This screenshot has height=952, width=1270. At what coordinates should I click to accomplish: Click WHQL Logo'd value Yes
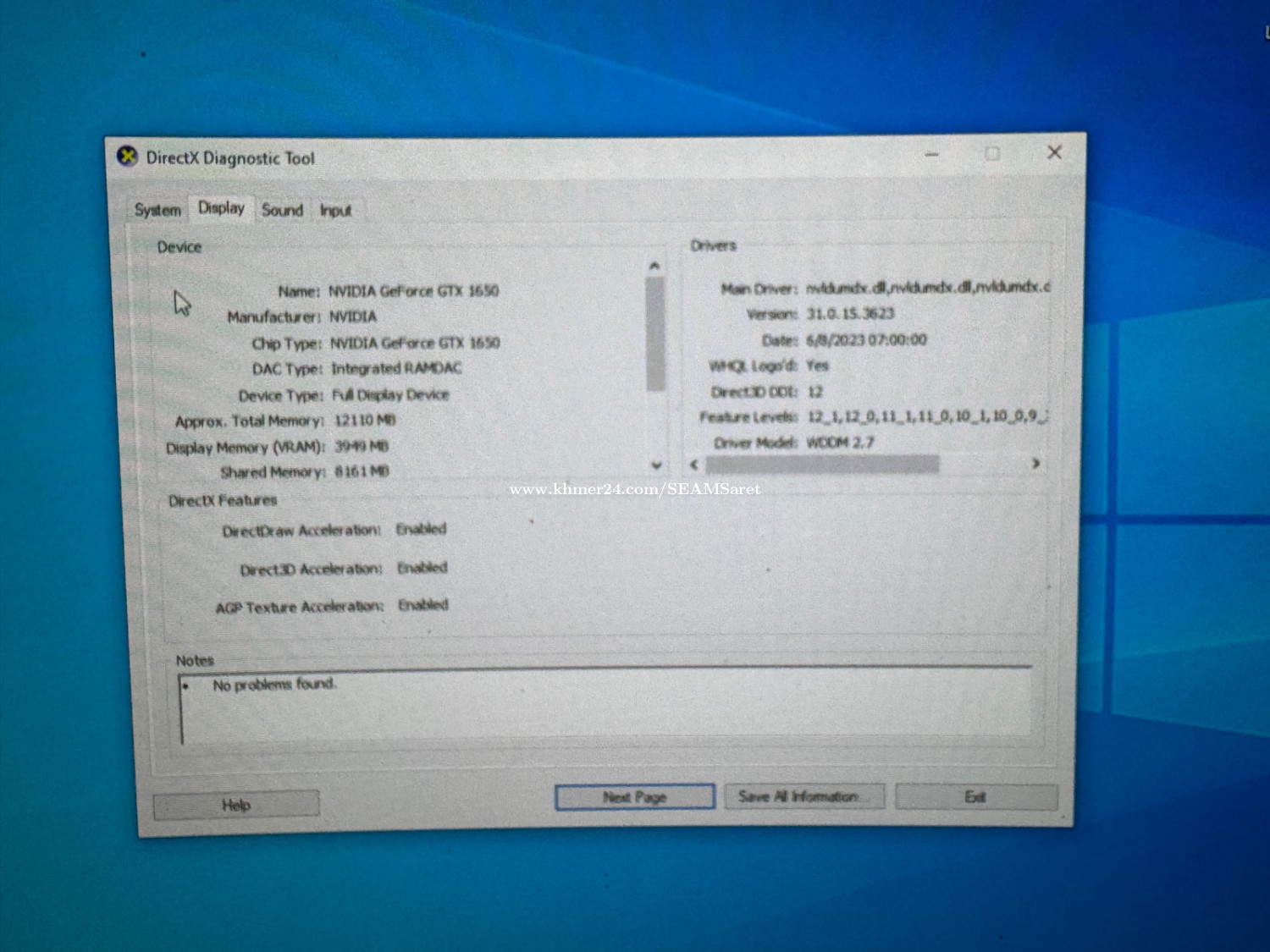point(817,366)
